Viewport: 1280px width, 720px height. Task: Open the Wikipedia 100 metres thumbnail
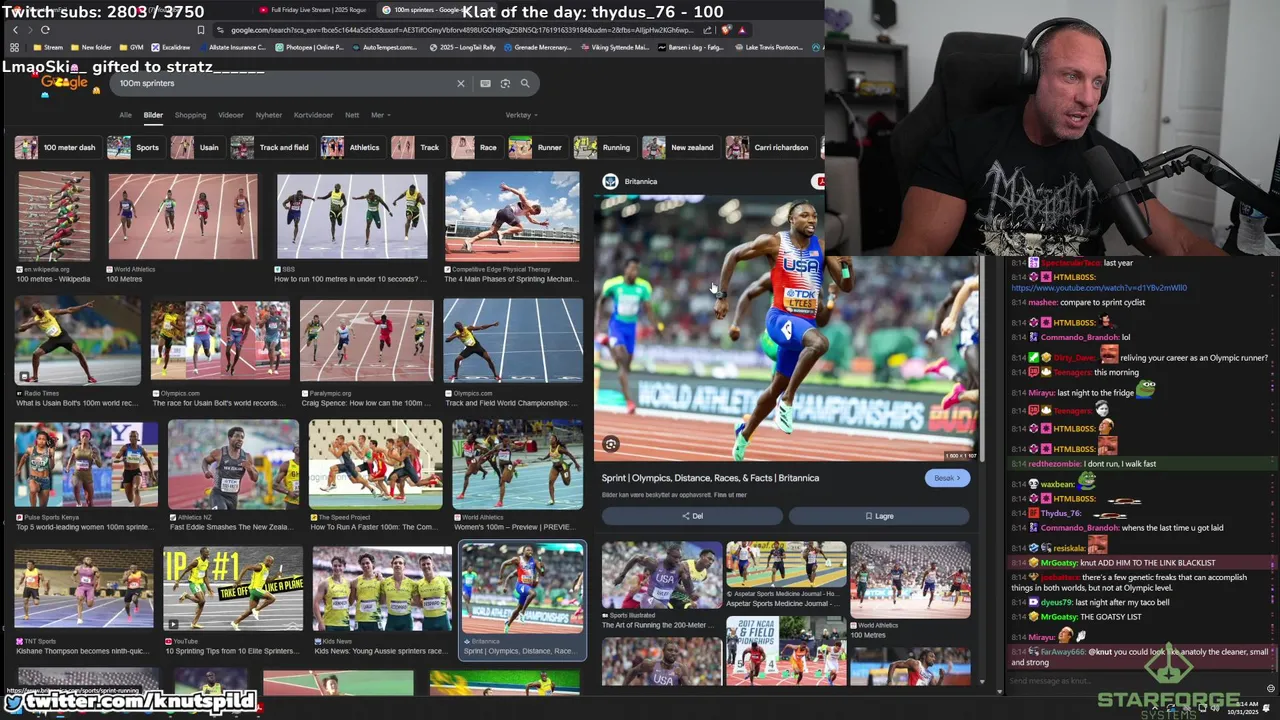54,216
